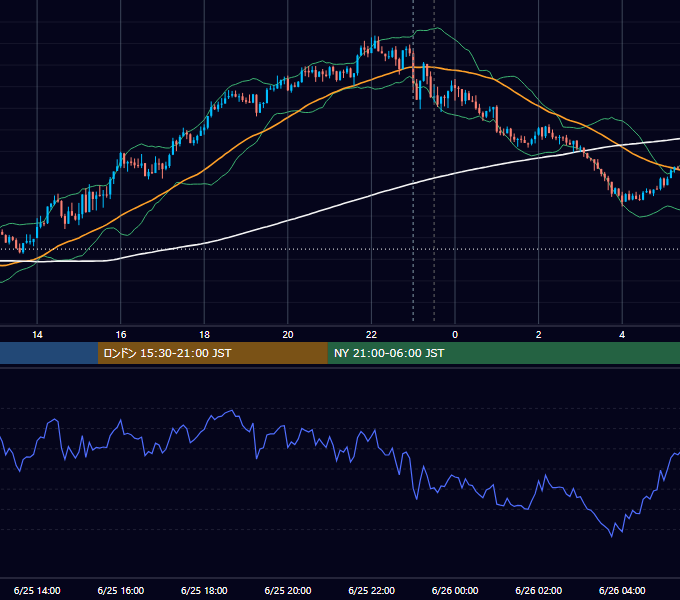Screen dimensions: 680x600
Task: Click the 6/25 18:00 date label
Action: click(204, 590)
